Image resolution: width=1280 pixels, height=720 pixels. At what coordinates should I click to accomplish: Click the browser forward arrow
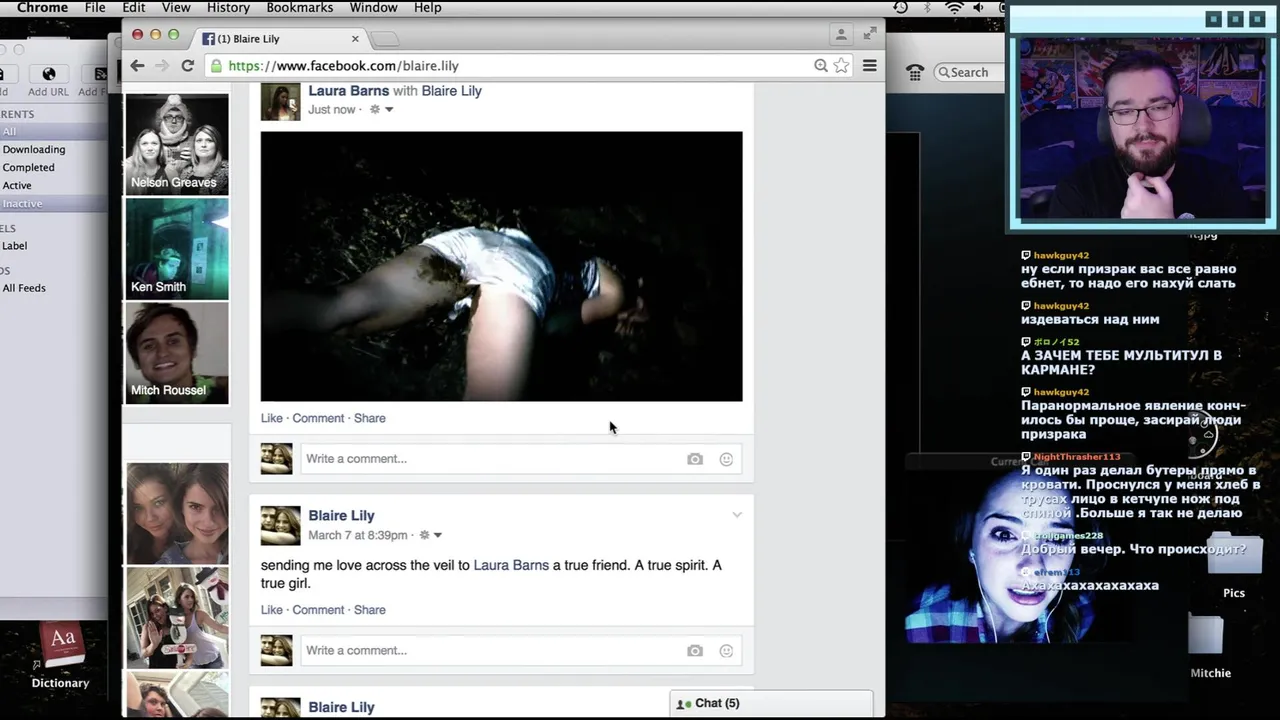(x=162, y=66)
